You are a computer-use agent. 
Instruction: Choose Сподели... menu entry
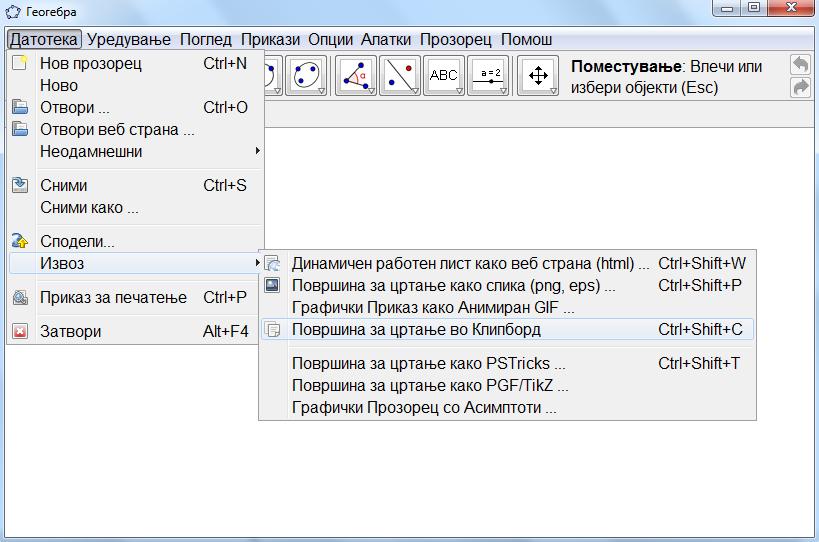[136, 241]
